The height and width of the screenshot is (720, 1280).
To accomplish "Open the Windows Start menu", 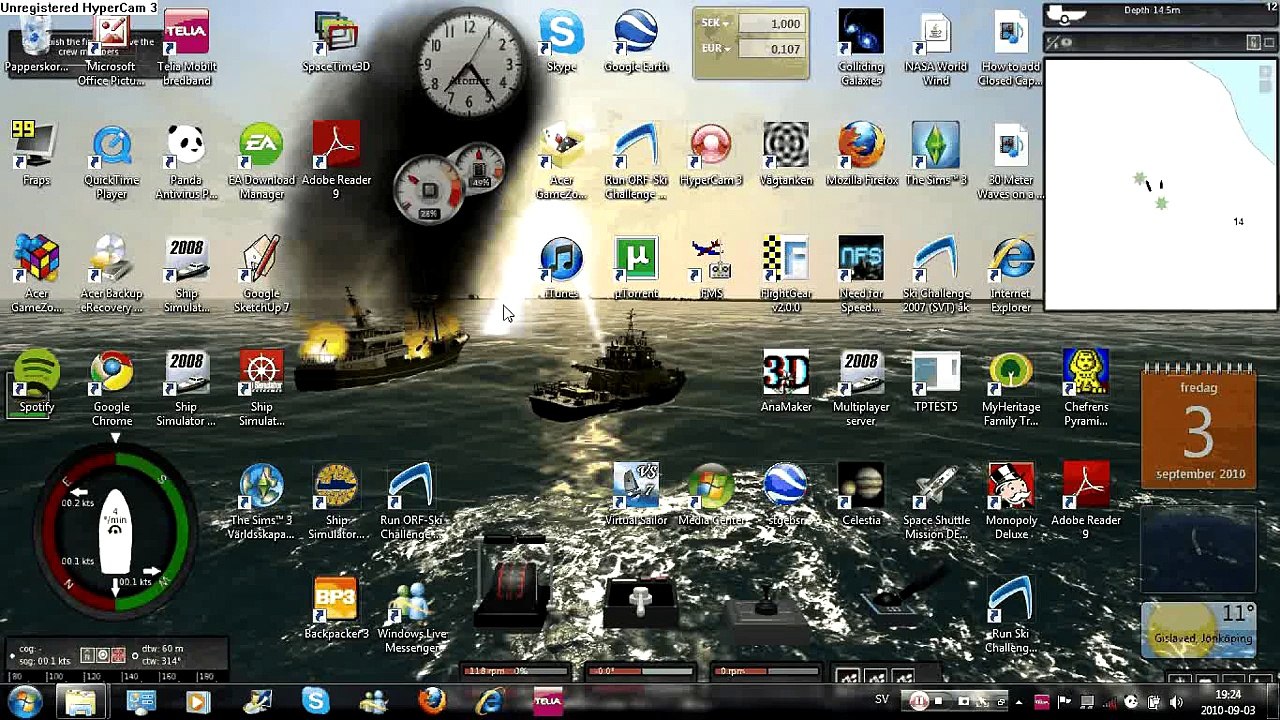I will [x=24, y=701].
